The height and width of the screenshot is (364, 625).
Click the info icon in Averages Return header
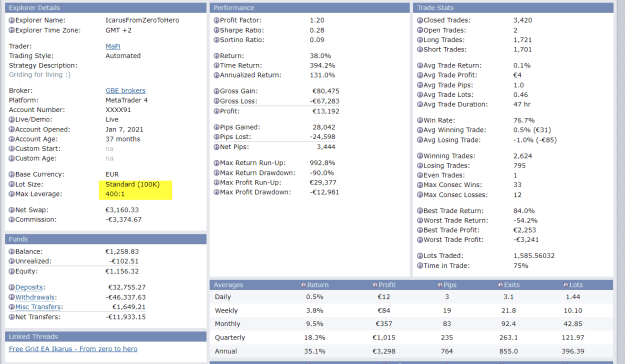click(x=303, y=285)
